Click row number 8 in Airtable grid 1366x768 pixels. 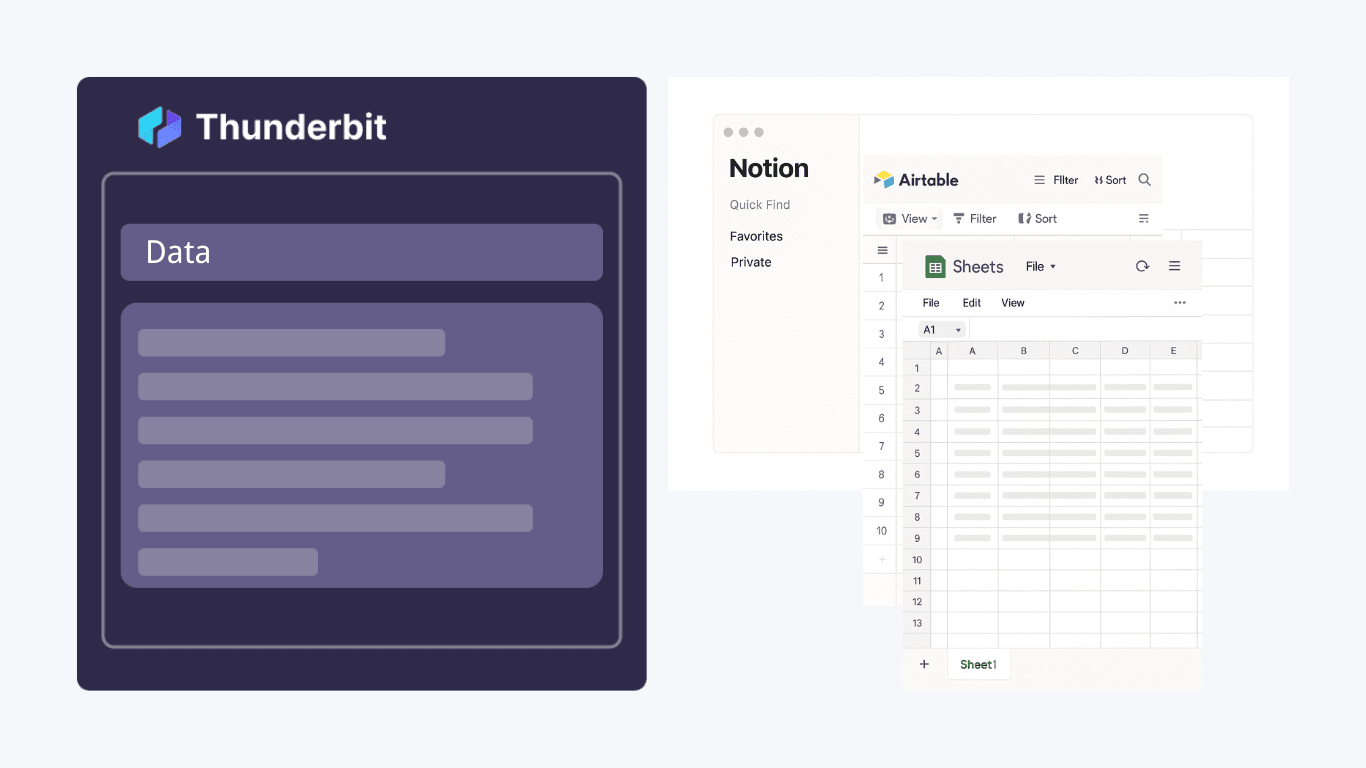point(881,474)
